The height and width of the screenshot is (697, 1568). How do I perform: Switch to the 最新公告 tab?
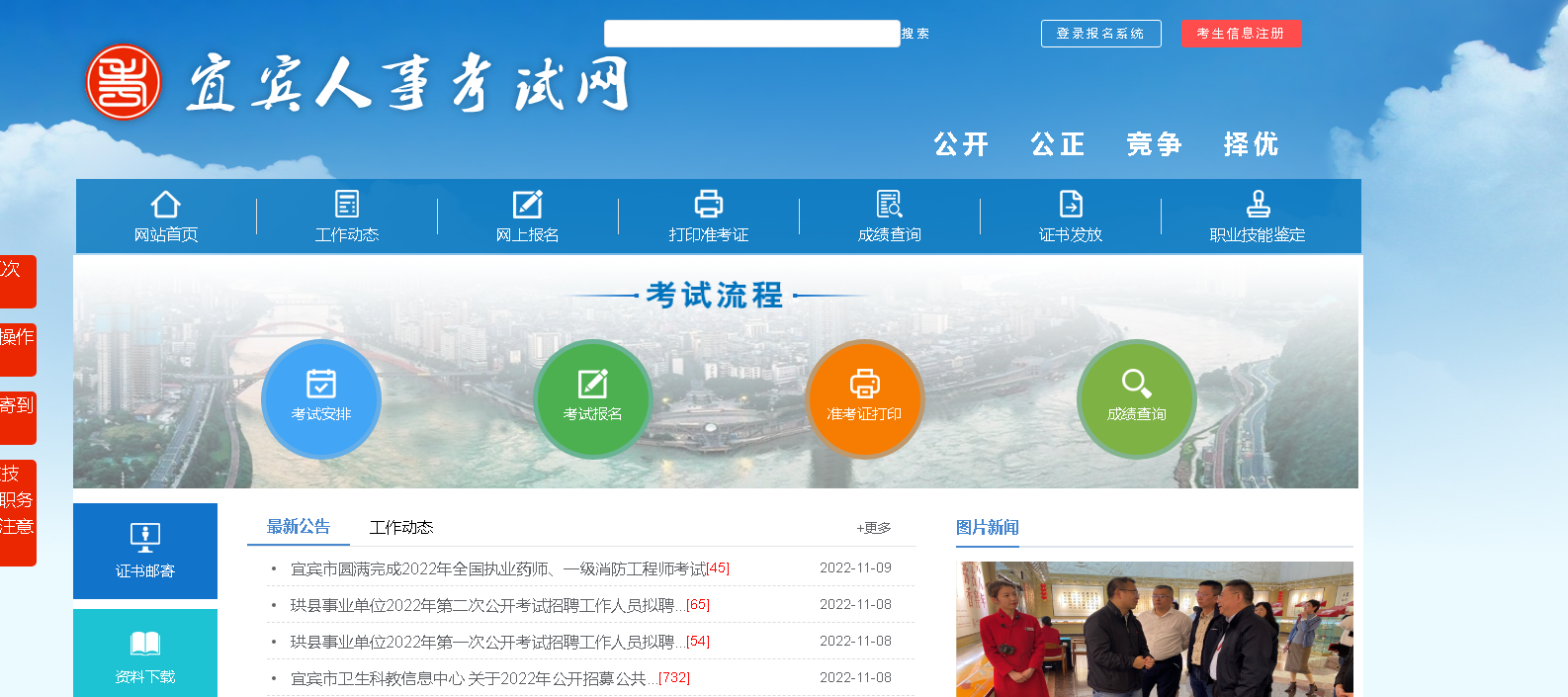[x=299, y=527]
